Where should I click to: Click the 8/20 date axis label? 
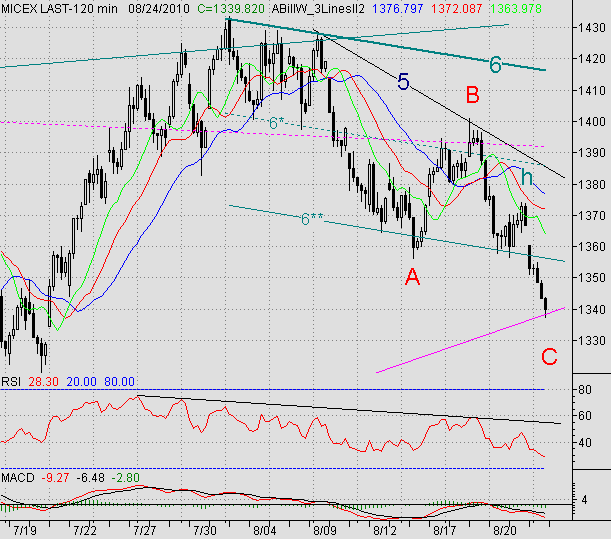pyautogui.click(x=505, y=530)
